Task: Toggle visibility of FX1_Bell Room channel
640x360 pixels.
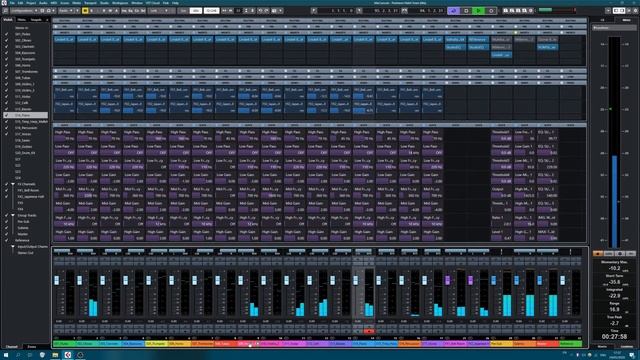Action: tap(6, 190)
